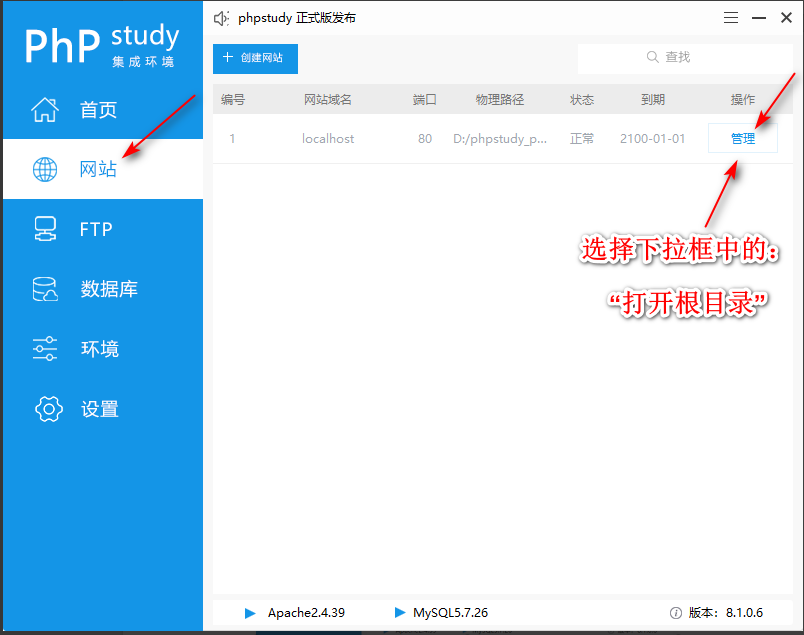Click the magnifier icon in the search box
This screenshot has width=804, height=635.
point(652,57)
